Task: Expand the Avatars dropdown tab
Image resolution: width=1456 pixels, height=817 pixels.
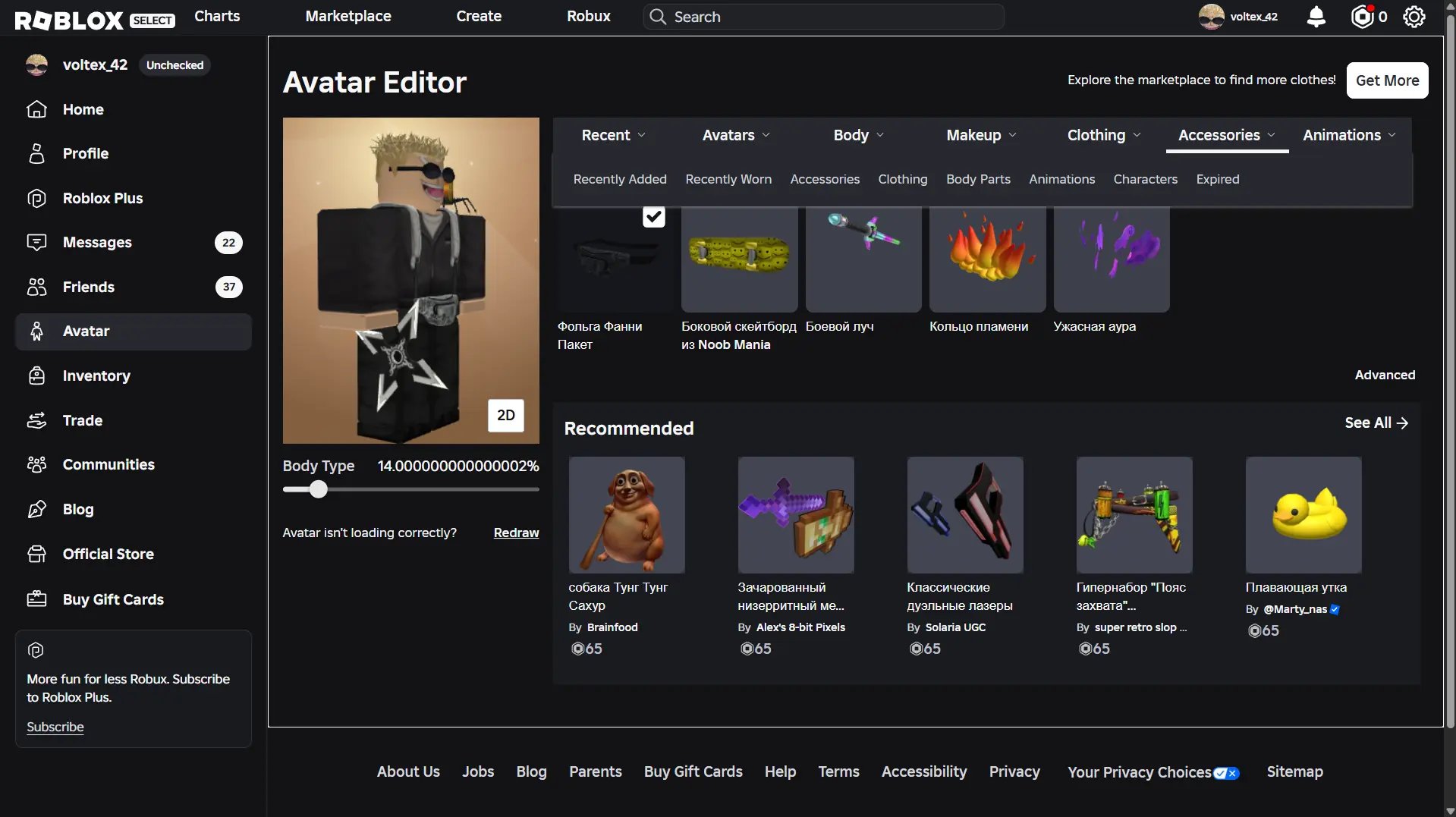Action: (736, 135)
